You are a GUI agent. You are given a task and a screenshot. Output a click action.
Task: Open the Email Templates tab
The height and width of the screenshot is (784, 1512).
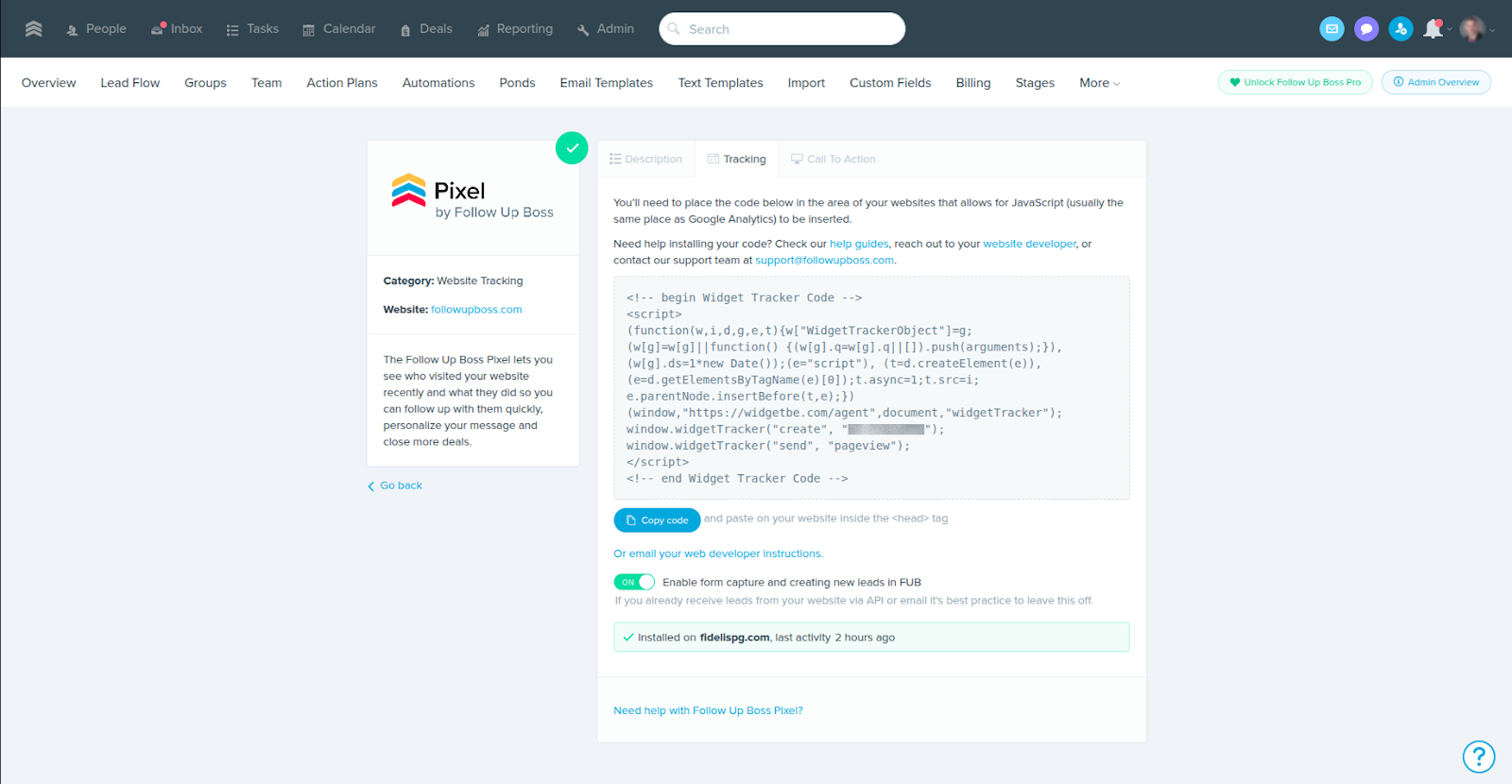point(607,83)
